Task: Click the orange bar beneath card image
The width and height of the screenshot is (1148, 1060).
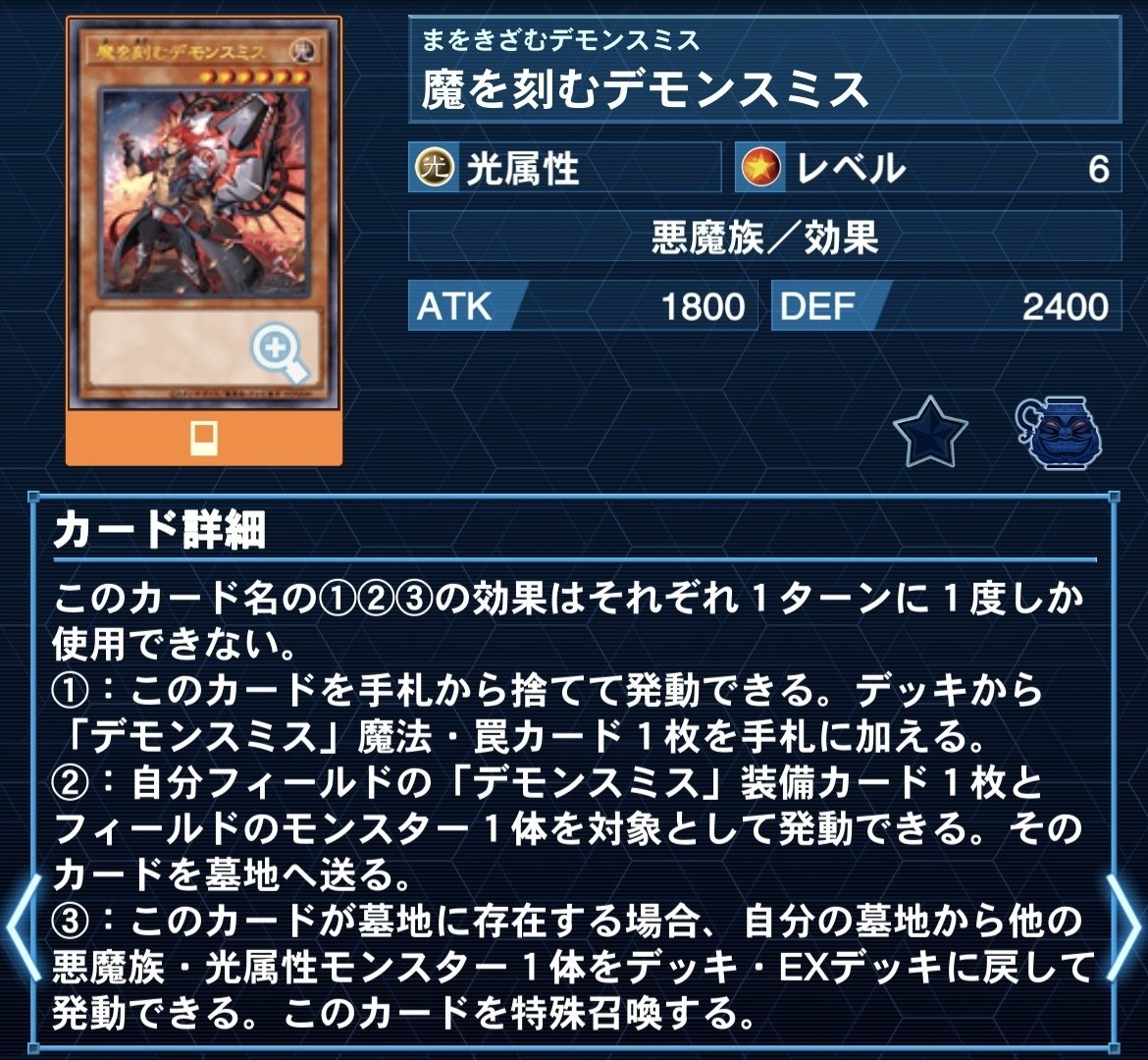Action: [204, 438]
